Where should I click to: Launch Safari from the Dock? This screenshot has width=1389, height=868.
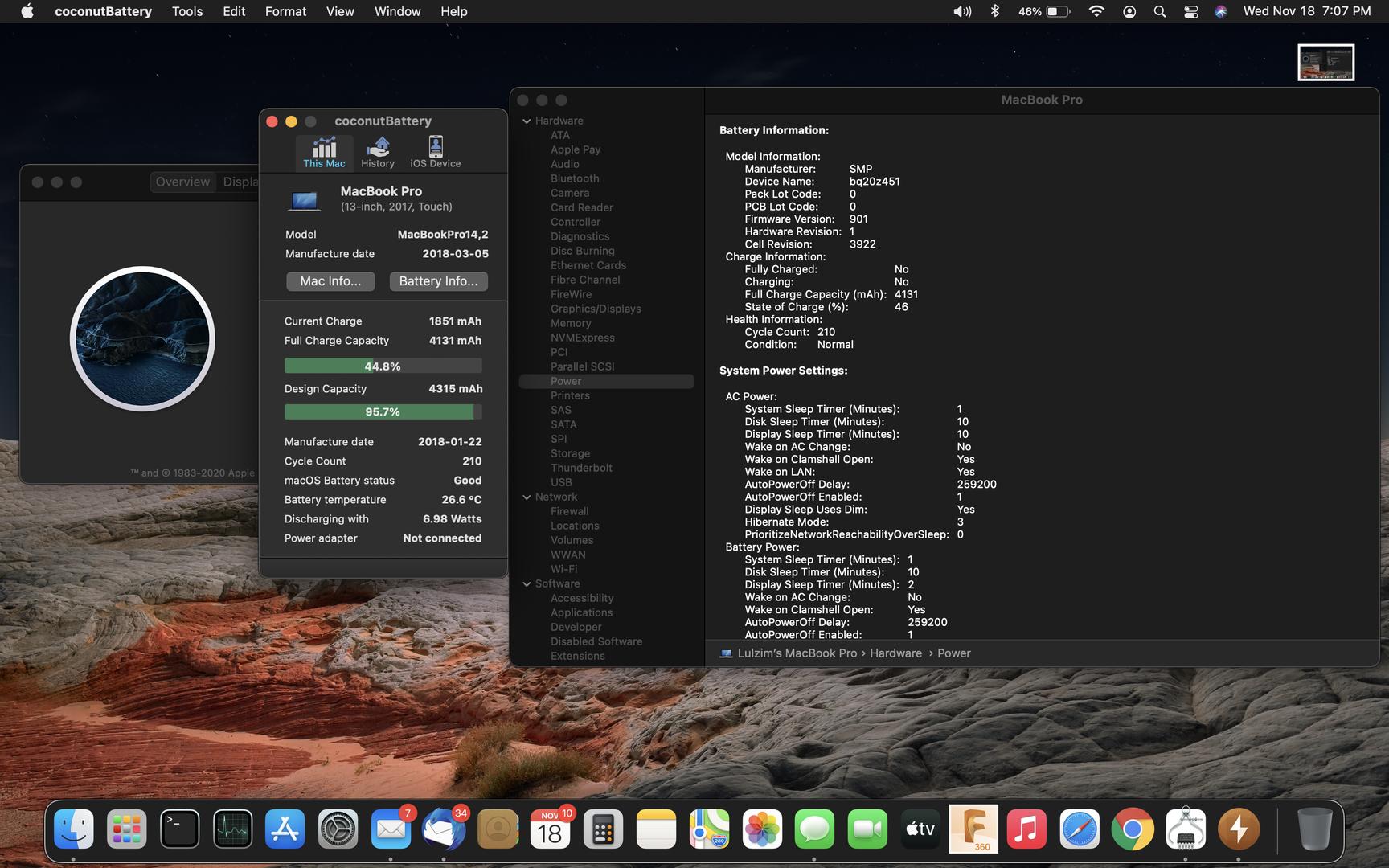pyautogui.click(x=1080, y=829)
